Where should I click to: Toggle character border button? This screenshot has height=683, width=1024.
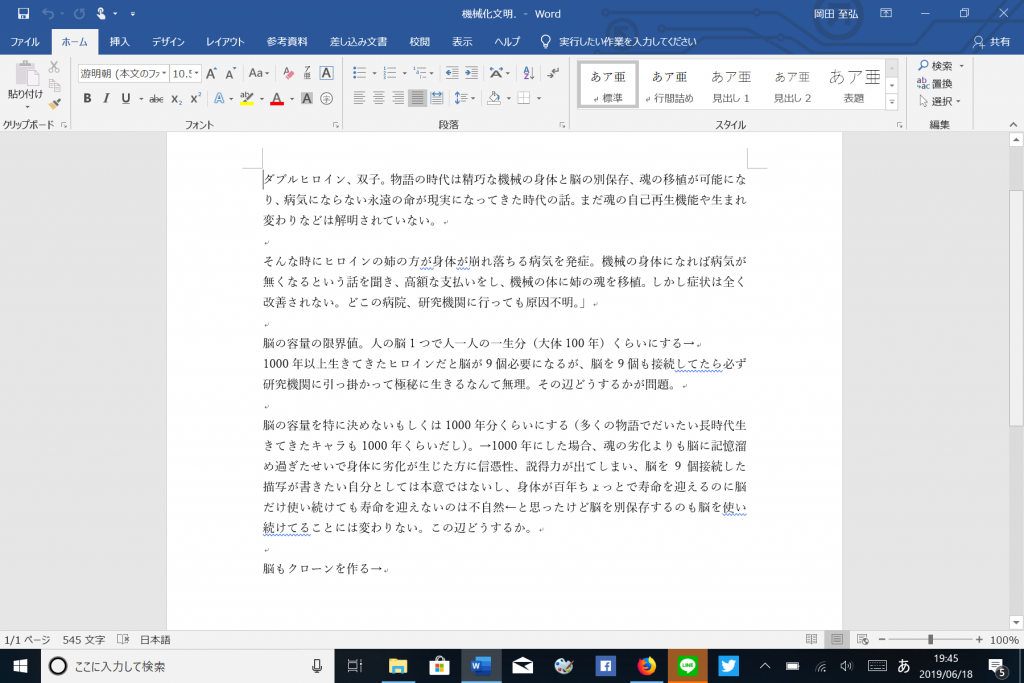(327, 73)
